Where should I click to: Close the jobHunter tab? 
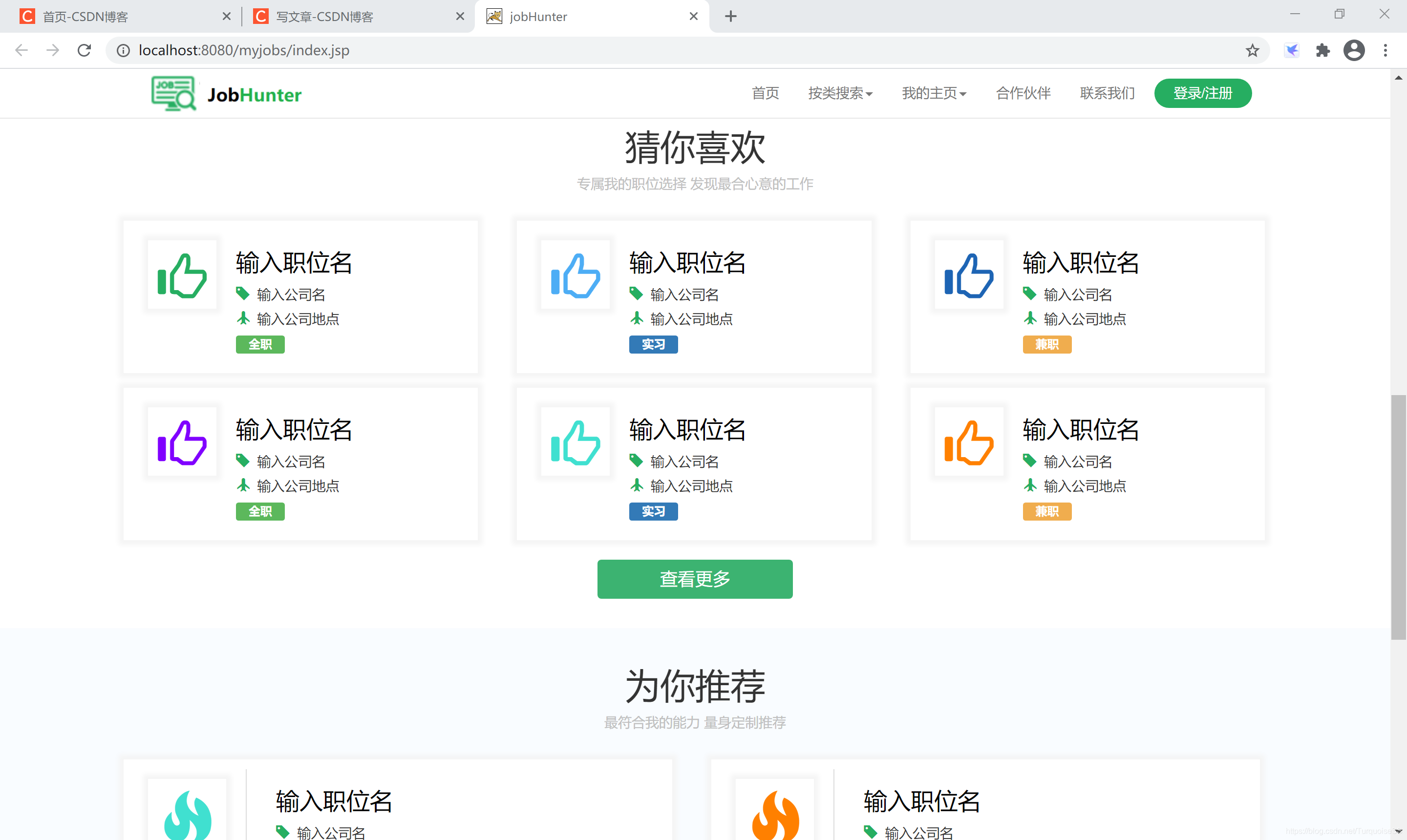tap(693, 17)
